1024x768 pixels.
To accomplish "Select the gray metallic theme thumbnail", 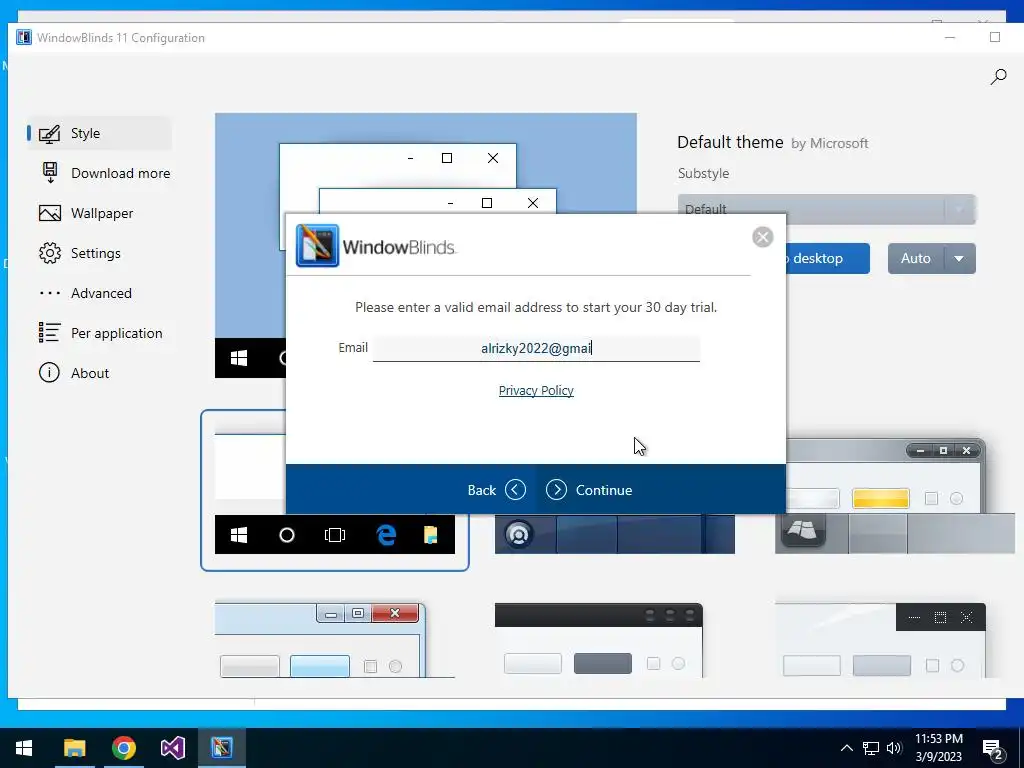I will [895, 496].
